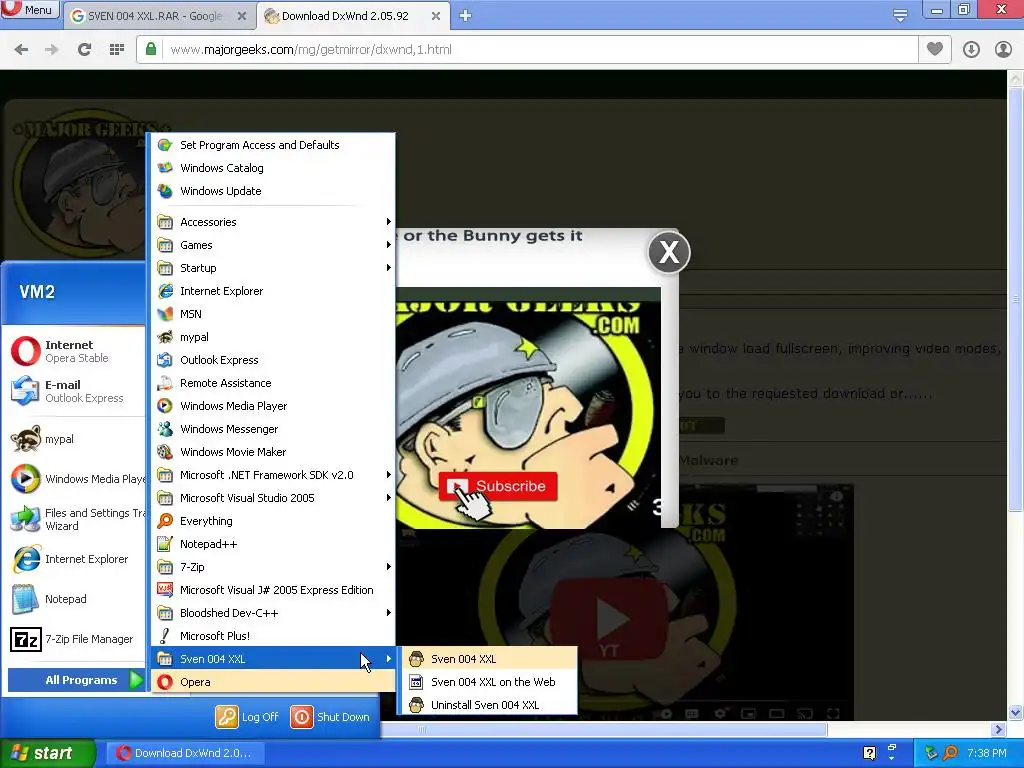
Task: Open MSN from programs list
Action: point(273,314)
